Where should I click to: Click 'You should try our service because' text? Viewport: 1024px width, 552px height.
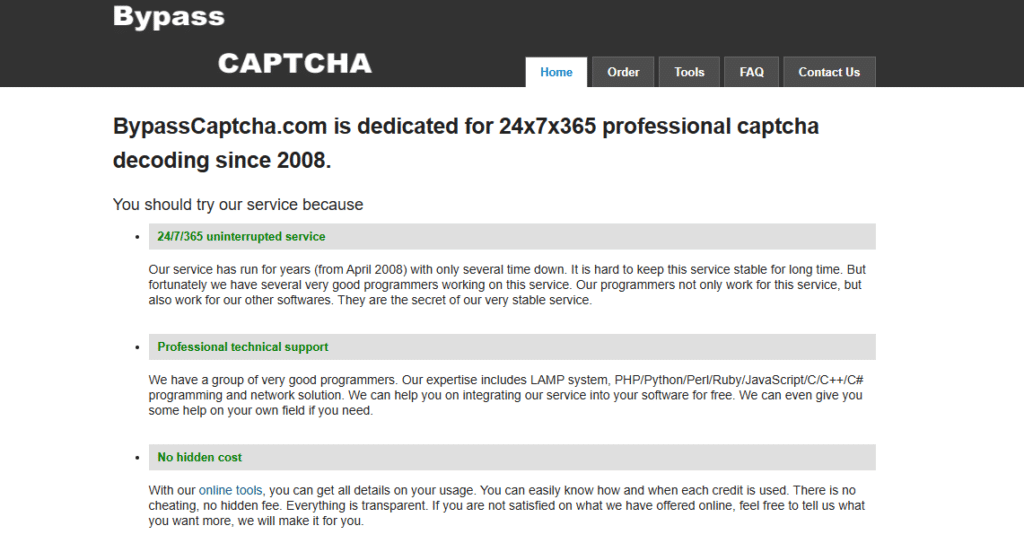tap(238, 204)
